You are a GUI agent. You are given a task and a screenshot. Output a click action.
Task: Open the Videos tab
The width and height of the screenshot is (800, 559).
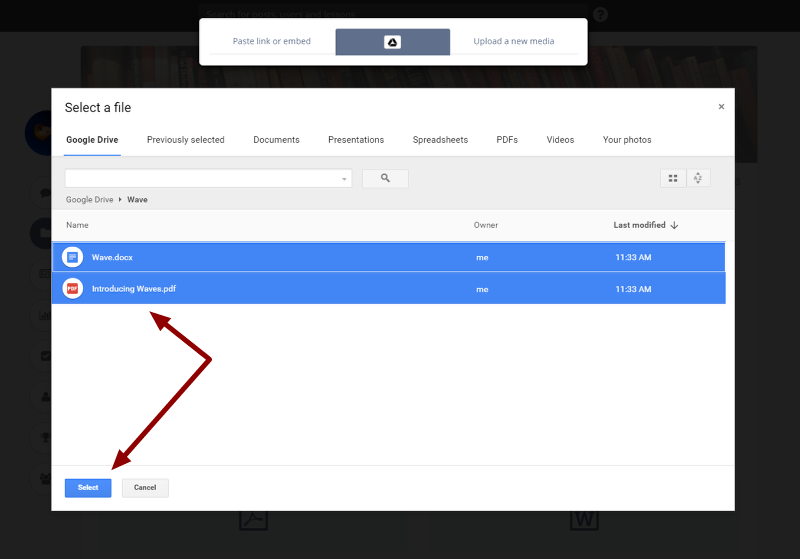560,140
